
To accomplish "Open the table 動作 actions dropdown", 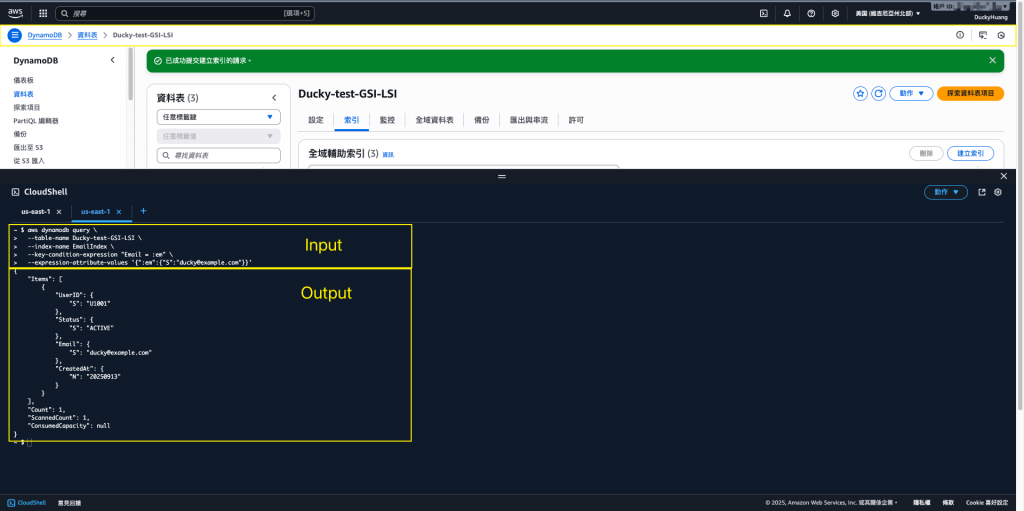I will pyautogui.click(x=912, y=93).
